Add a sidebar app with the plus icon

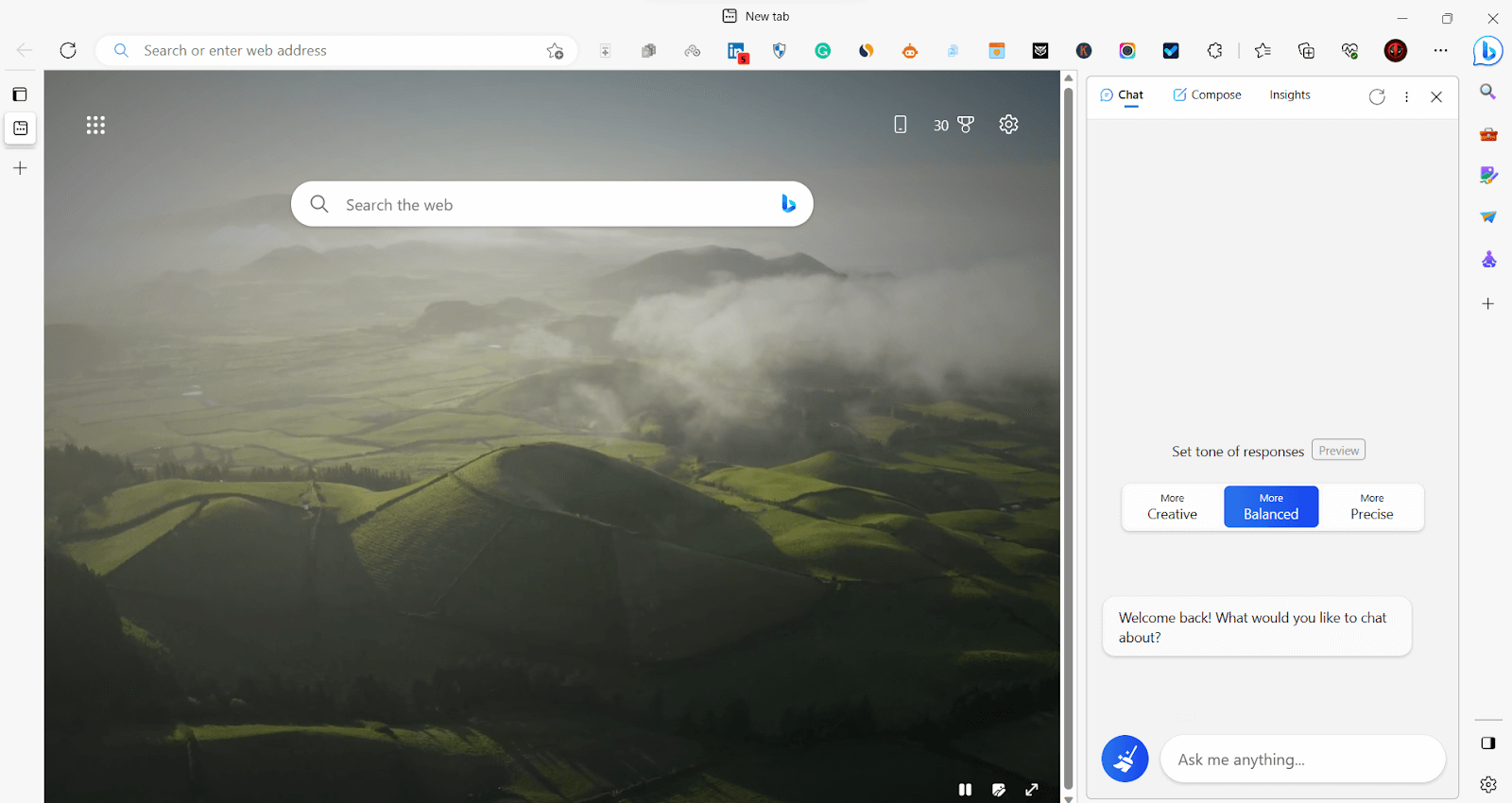click(1488, 303)
